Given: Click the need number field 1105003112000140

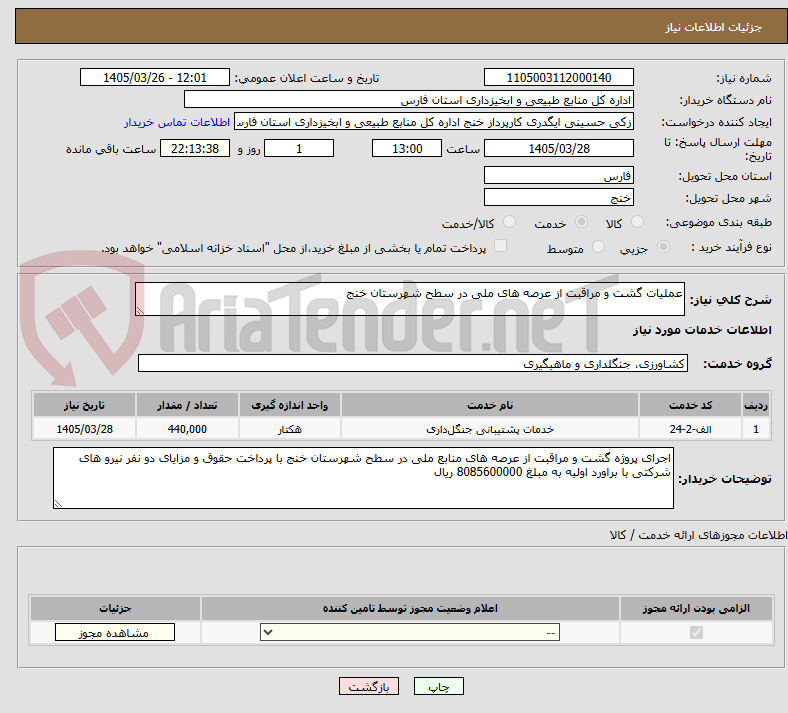Looking at the screenshot, I should click(558, 77).
